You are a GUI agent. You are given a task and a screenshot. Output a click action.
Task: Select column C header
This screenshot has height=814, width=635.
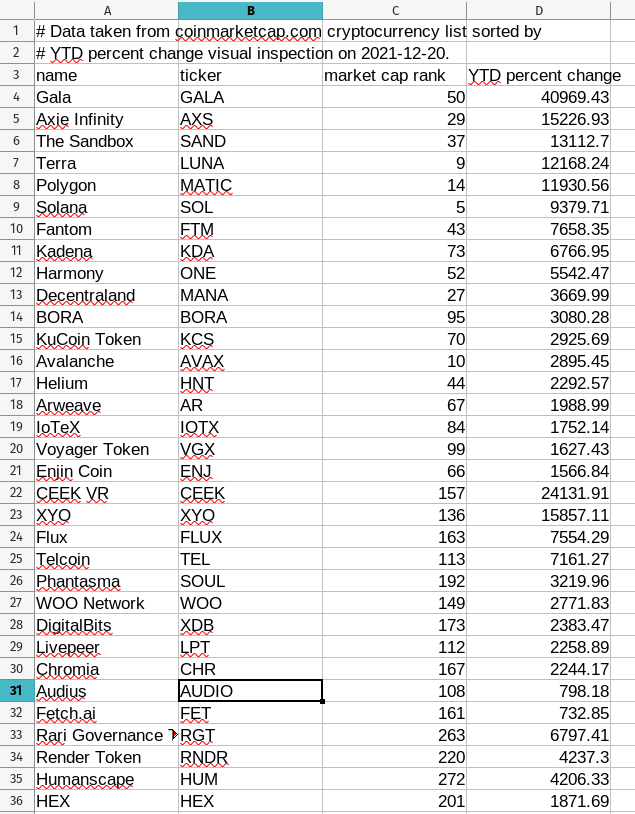pos(395,10)
